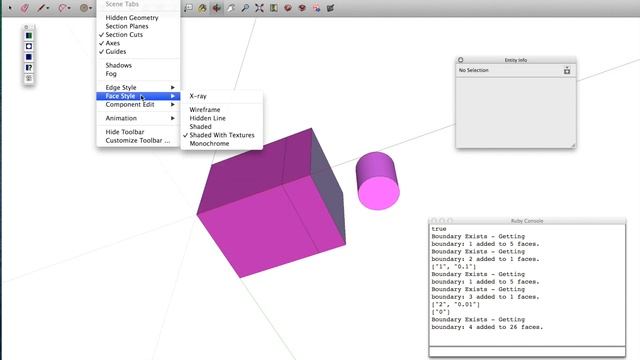Open the dropdown arrow beside the Circle tool
The image size is (640, 360).
point(90,8)
